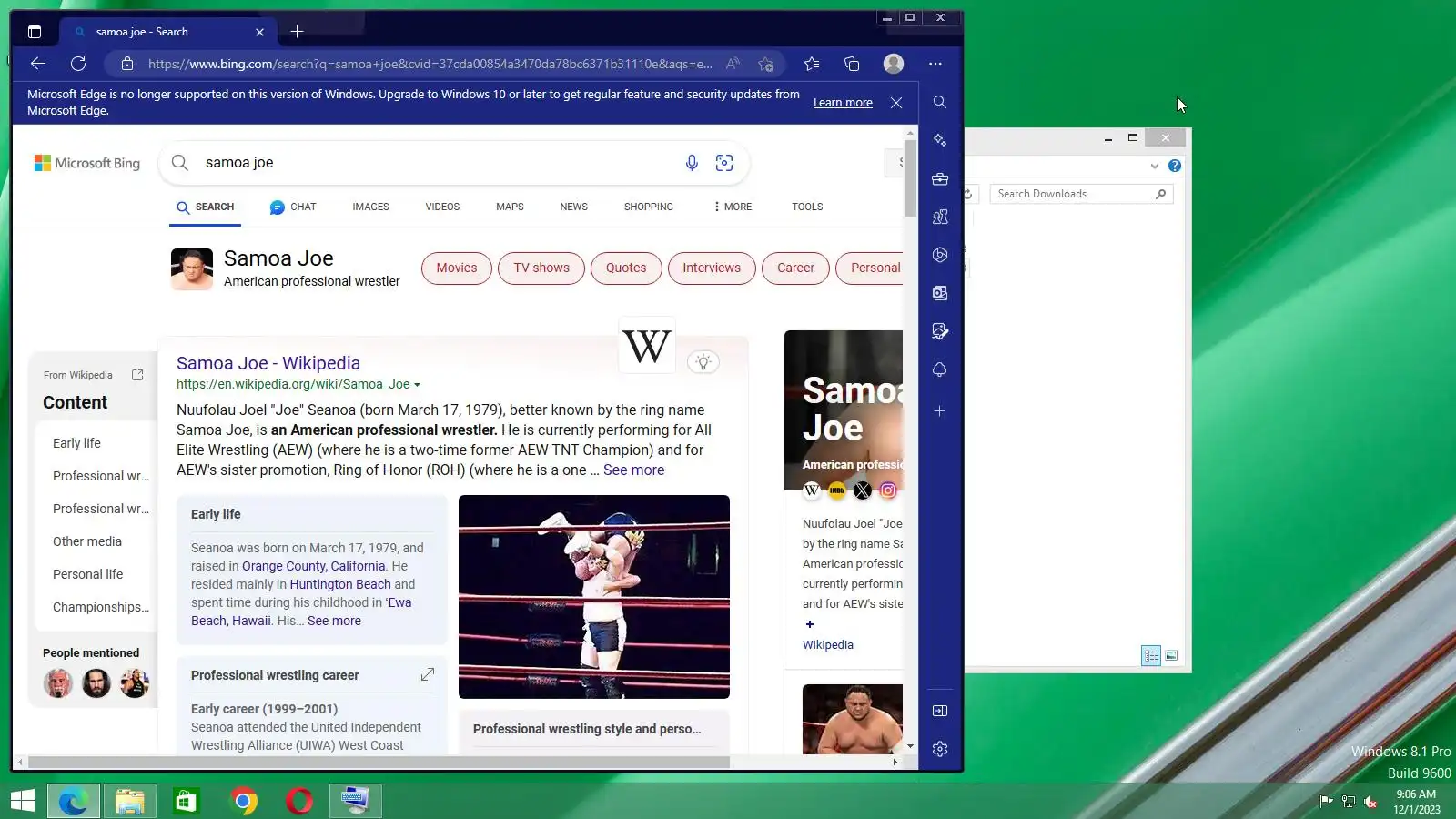Open search in Edge sidebar
1456x819 pixels.
[940, 102]
